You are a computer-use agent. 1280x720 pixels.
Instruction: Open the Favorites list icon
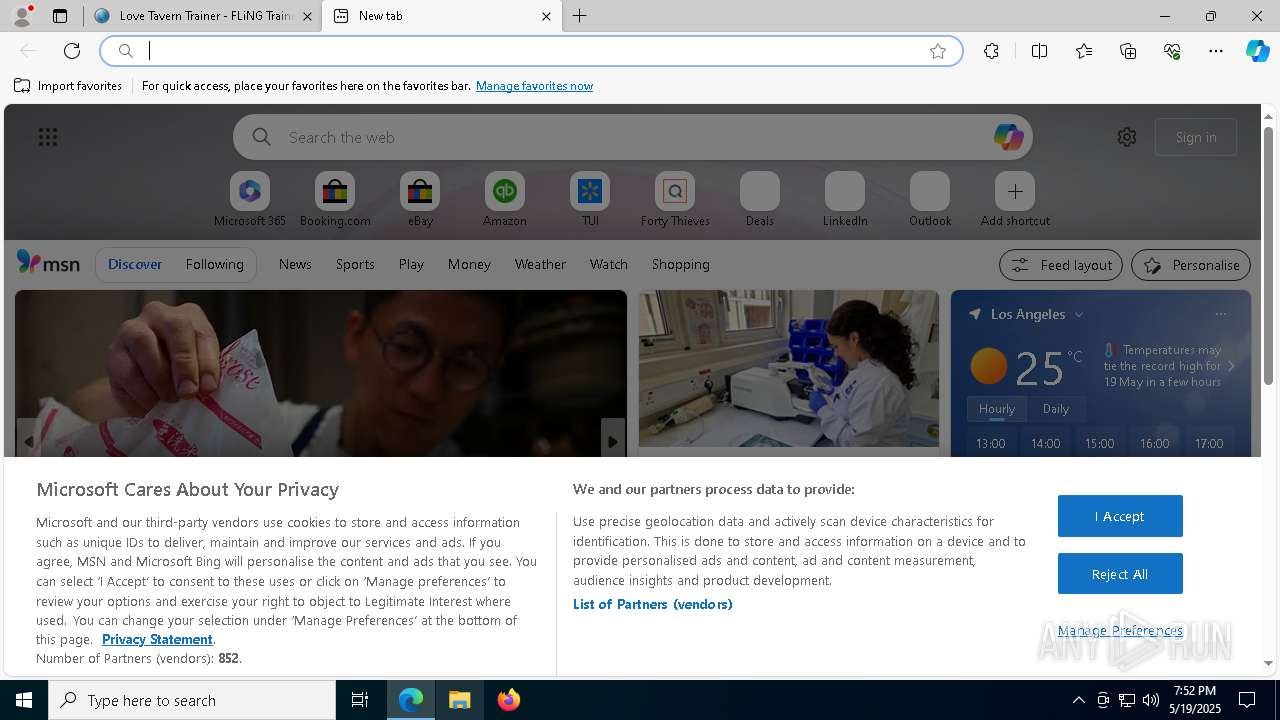point(1084,51)
